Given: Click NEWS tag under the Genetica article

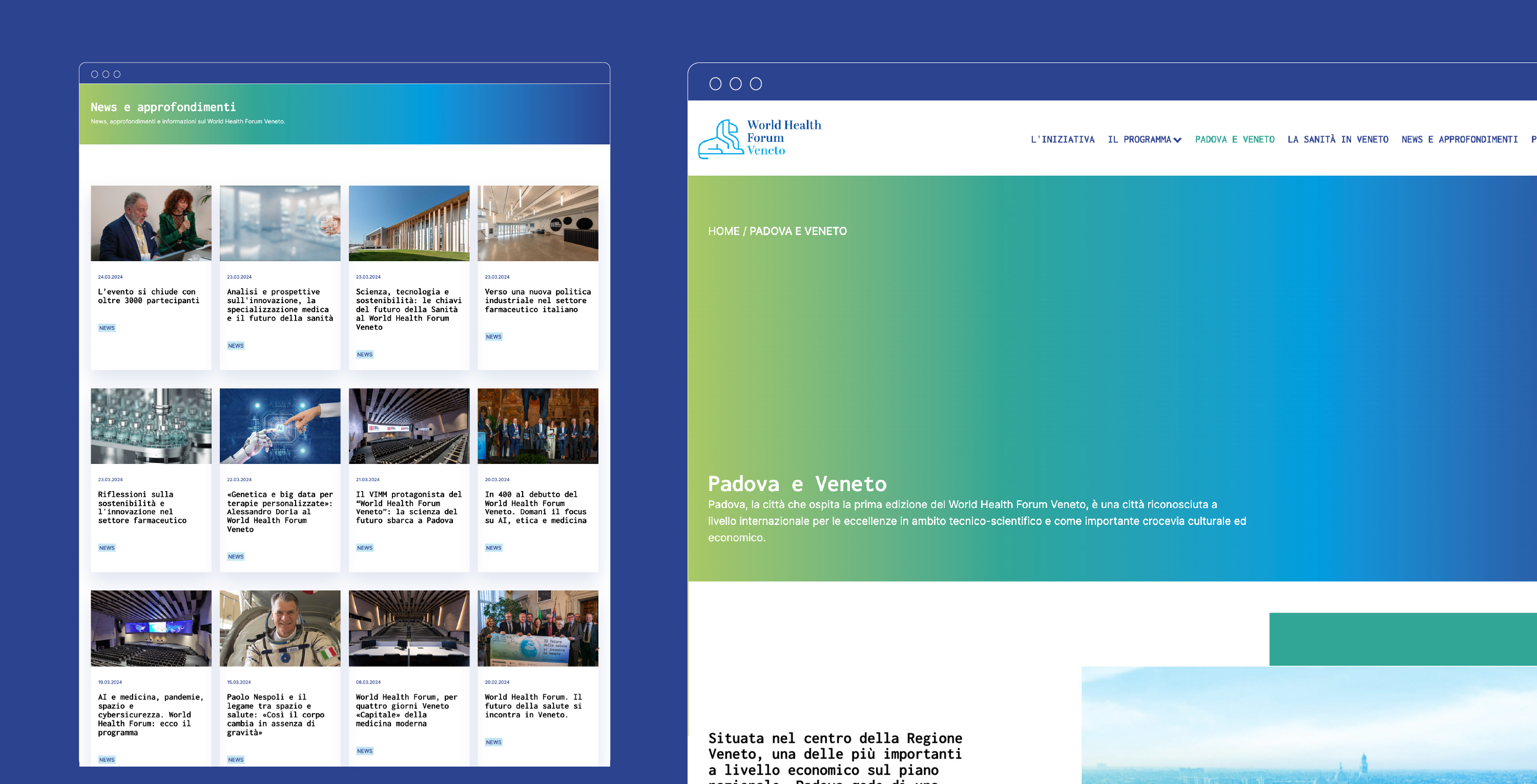Looking at the screenshot, I should (x=235, y=556).
